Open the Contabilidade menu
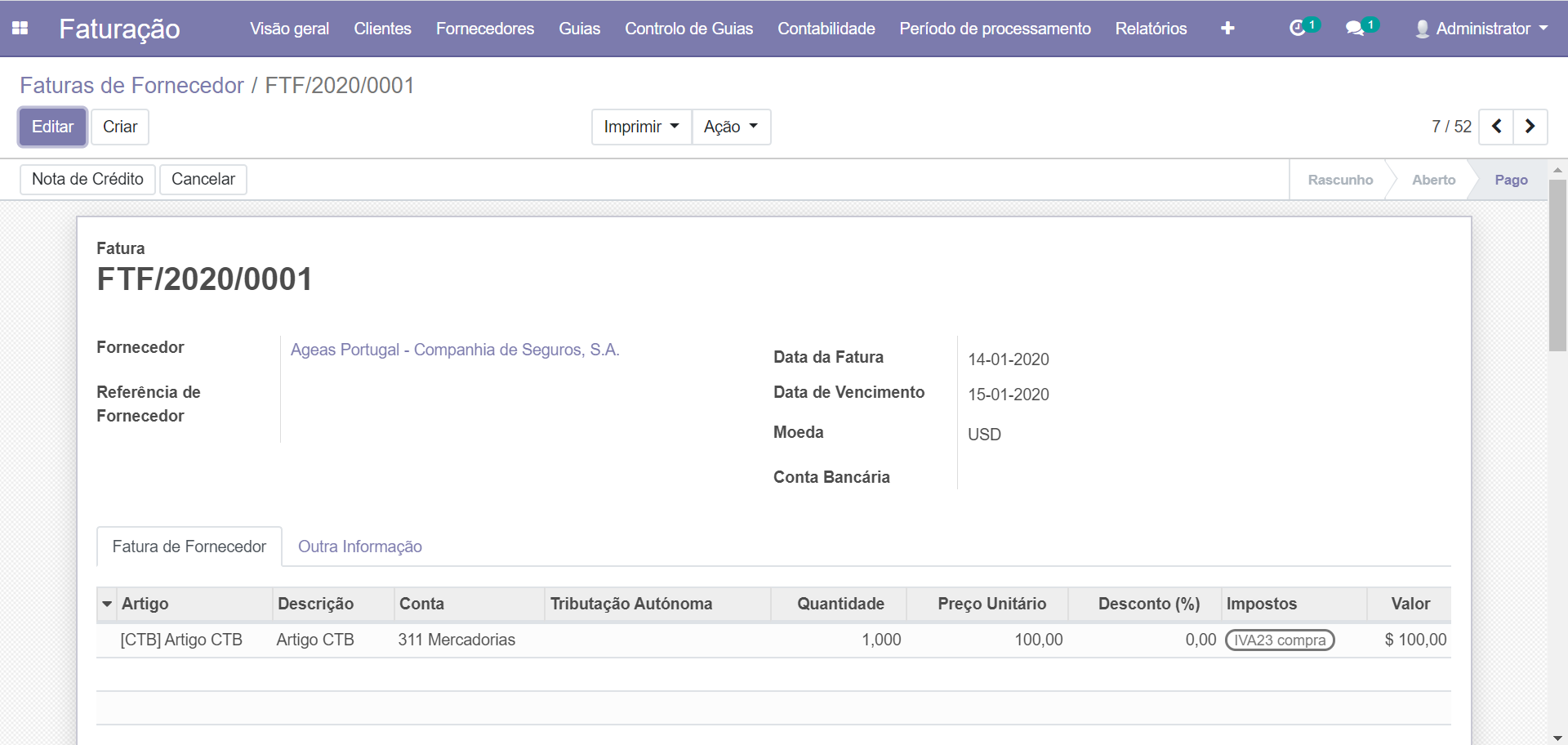Image resolution: width=1568 pixels, height=745 pixels. click(826, 29)
